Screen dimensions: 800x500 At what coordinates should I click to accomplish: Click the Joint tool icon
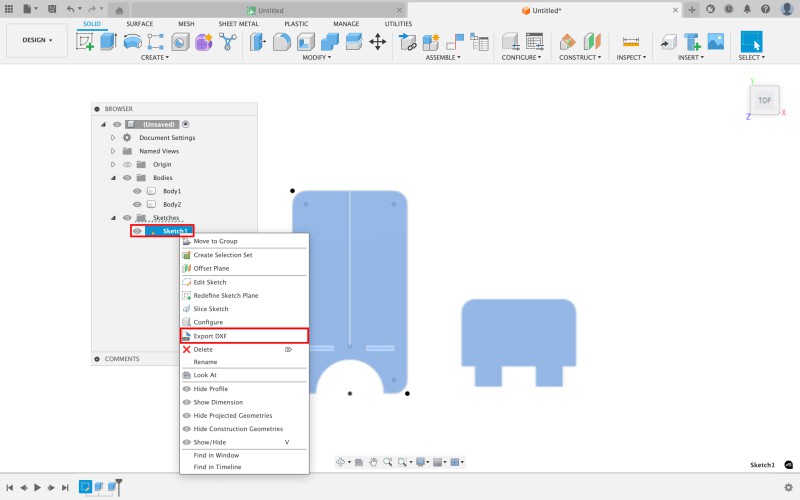click(x=455, y=41)
